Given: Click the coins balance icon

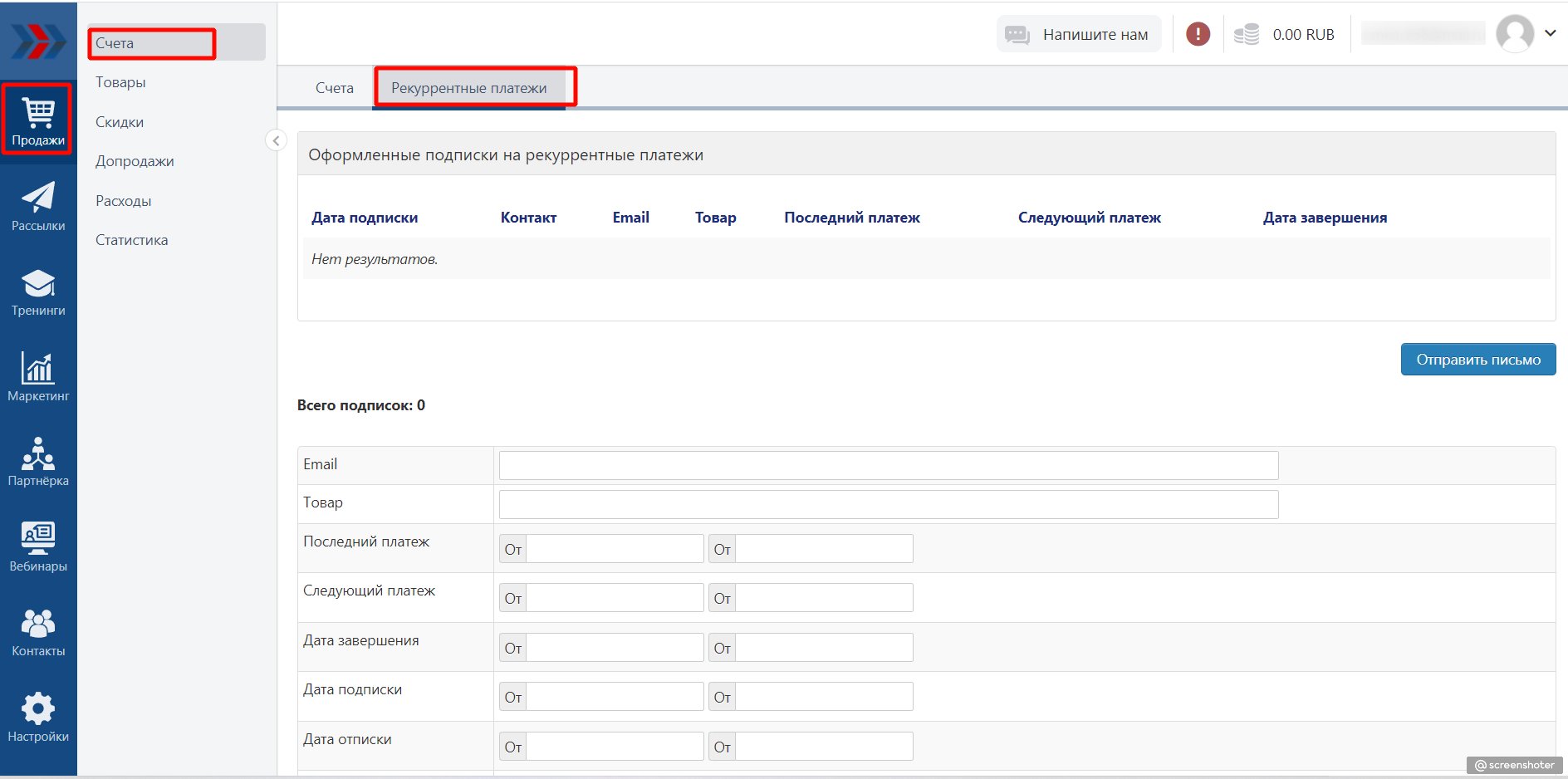Looking at the screenshot, I should click(x=1246, y=34).
